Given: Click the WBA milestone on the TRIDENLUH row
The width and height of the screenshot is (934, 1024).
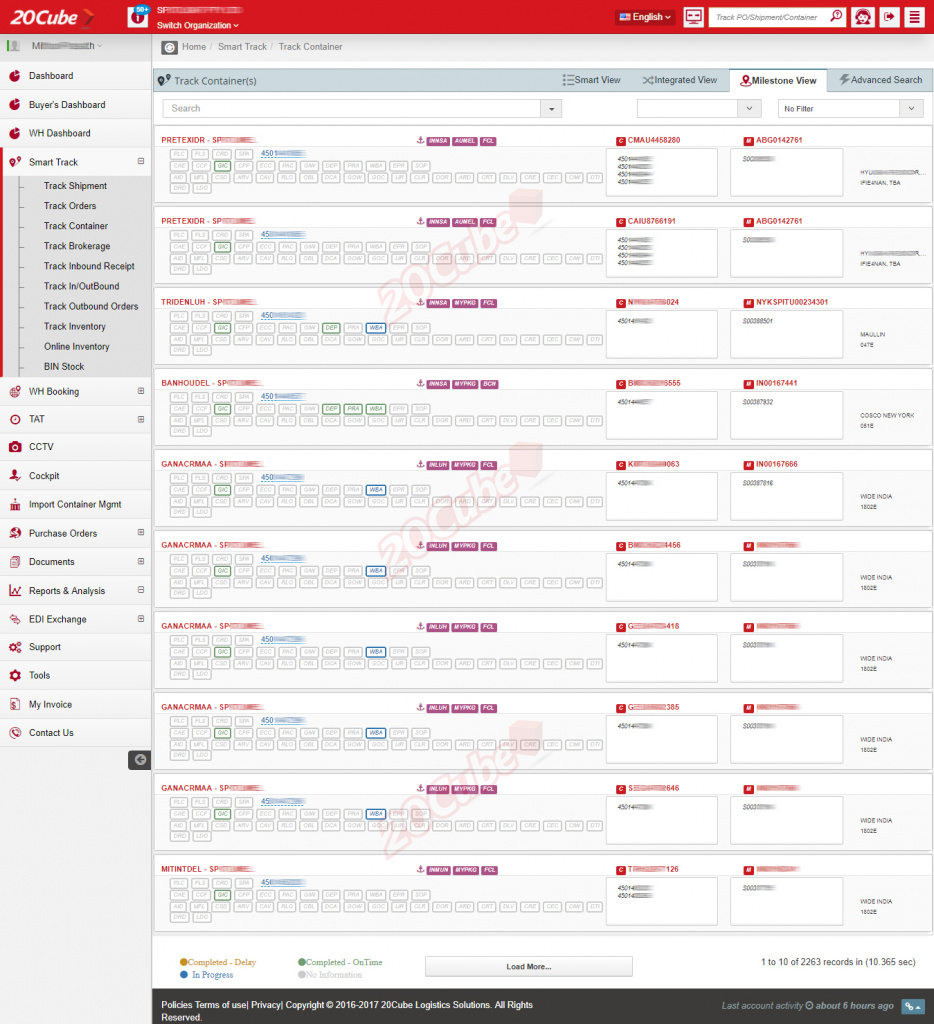Looking at the screenshot, I should (375, 327).
